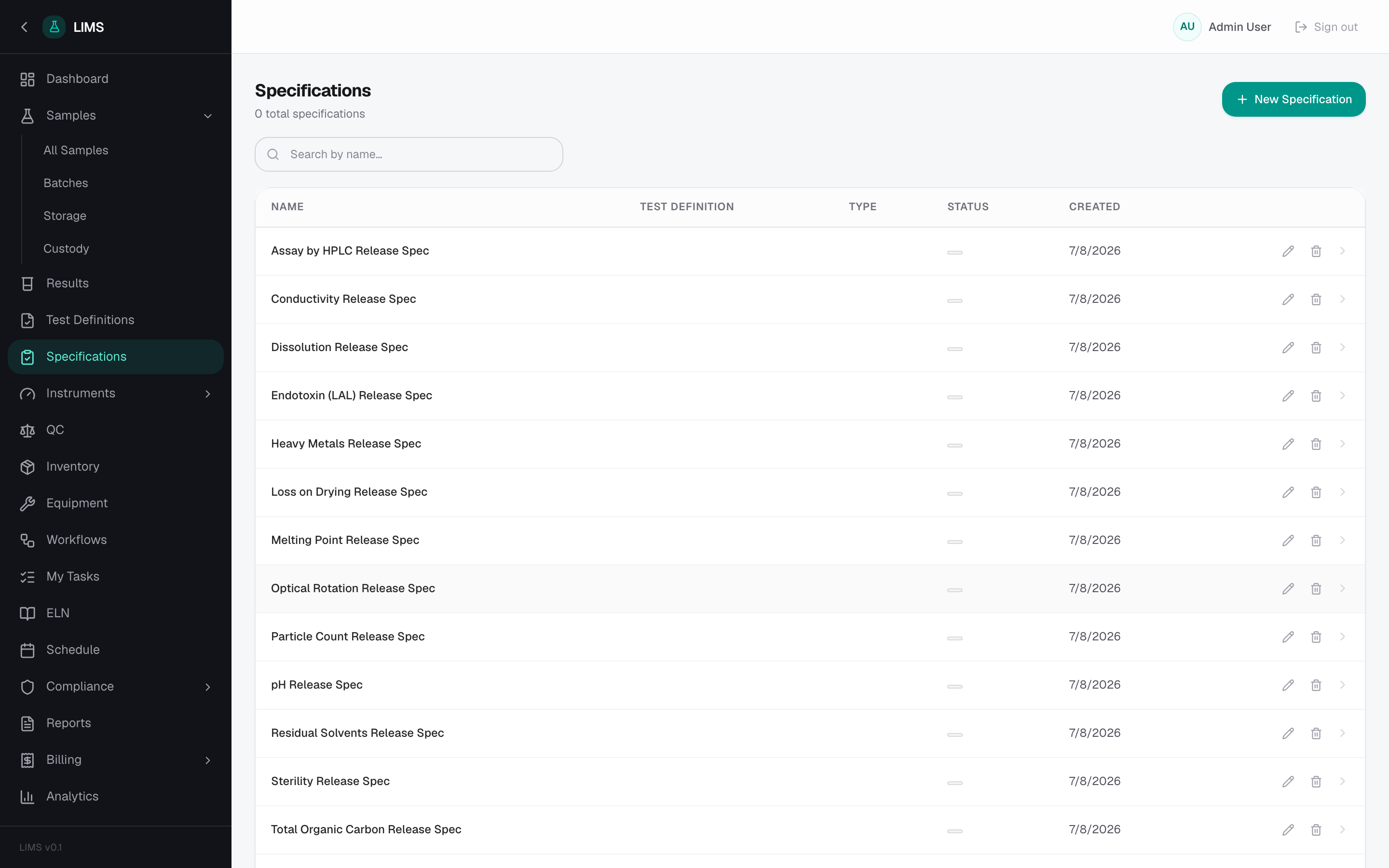
Task: Click pencil icon for Dissolution Release Spec
Action: (1288, 347)
